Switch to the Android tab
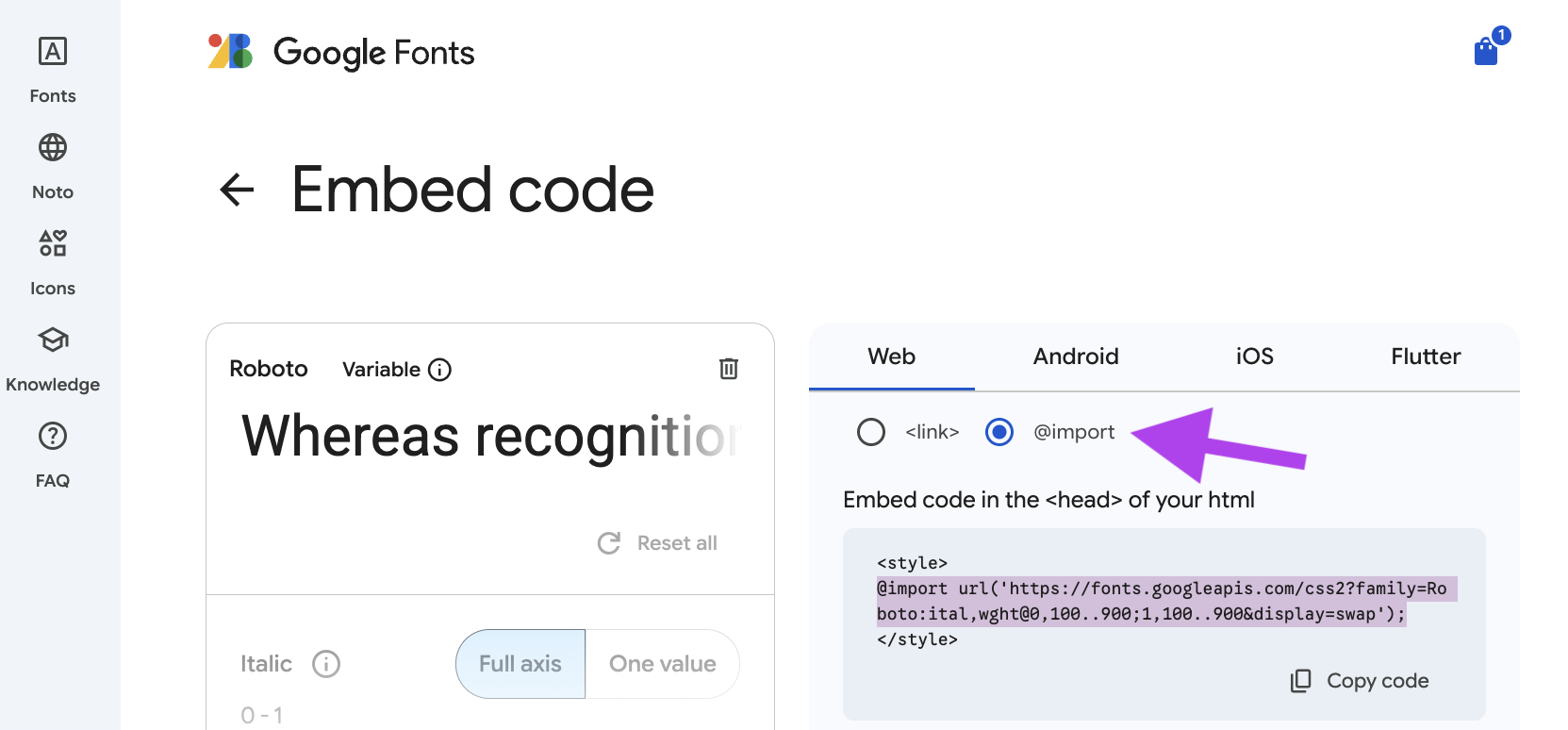 [1076, 357]
